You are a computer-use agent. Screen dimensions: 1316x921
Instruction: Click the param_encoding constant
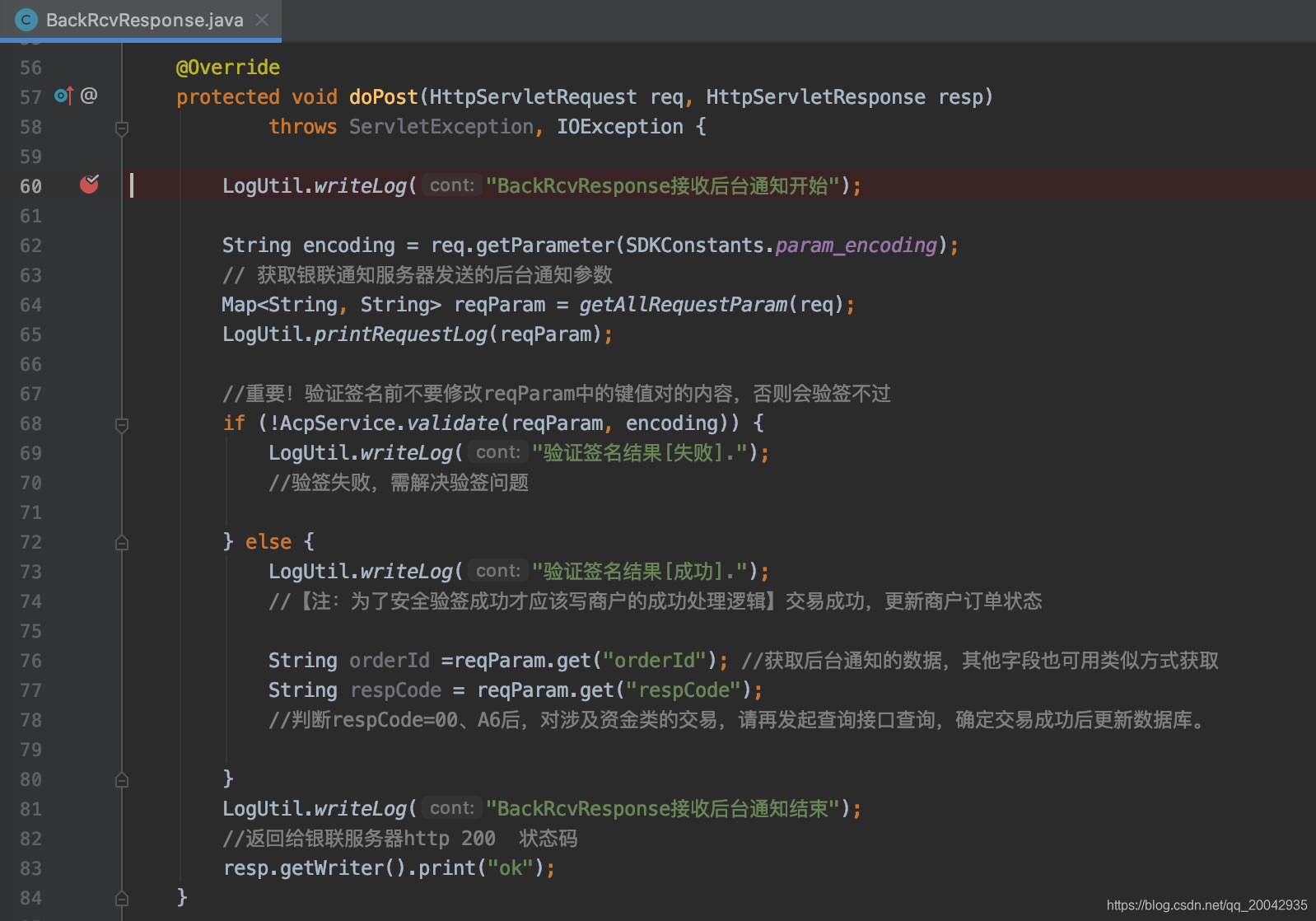856,245
